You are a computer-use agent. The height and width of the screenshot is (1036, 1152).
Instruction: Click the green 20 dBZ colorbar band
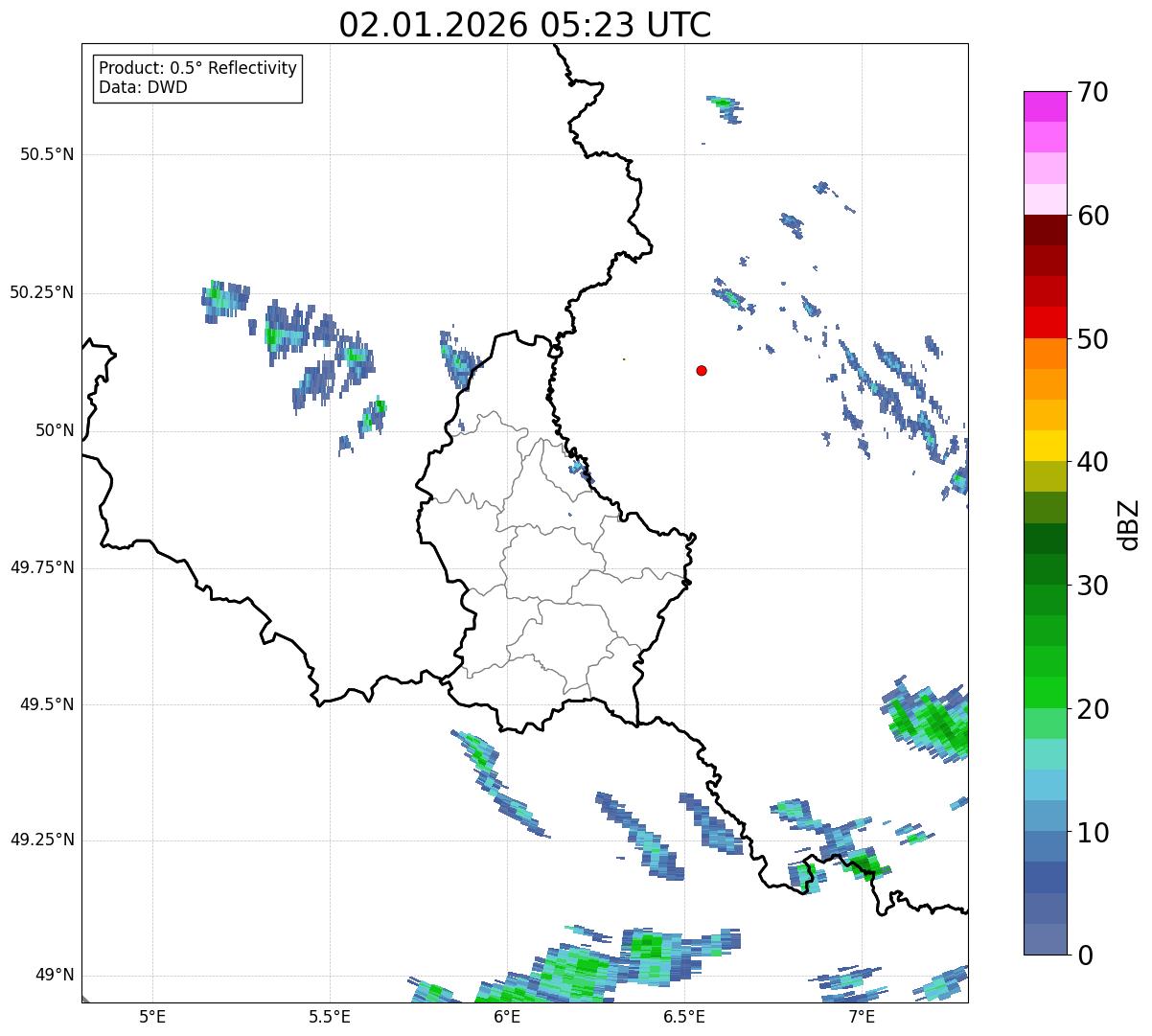click(1045, 692)
